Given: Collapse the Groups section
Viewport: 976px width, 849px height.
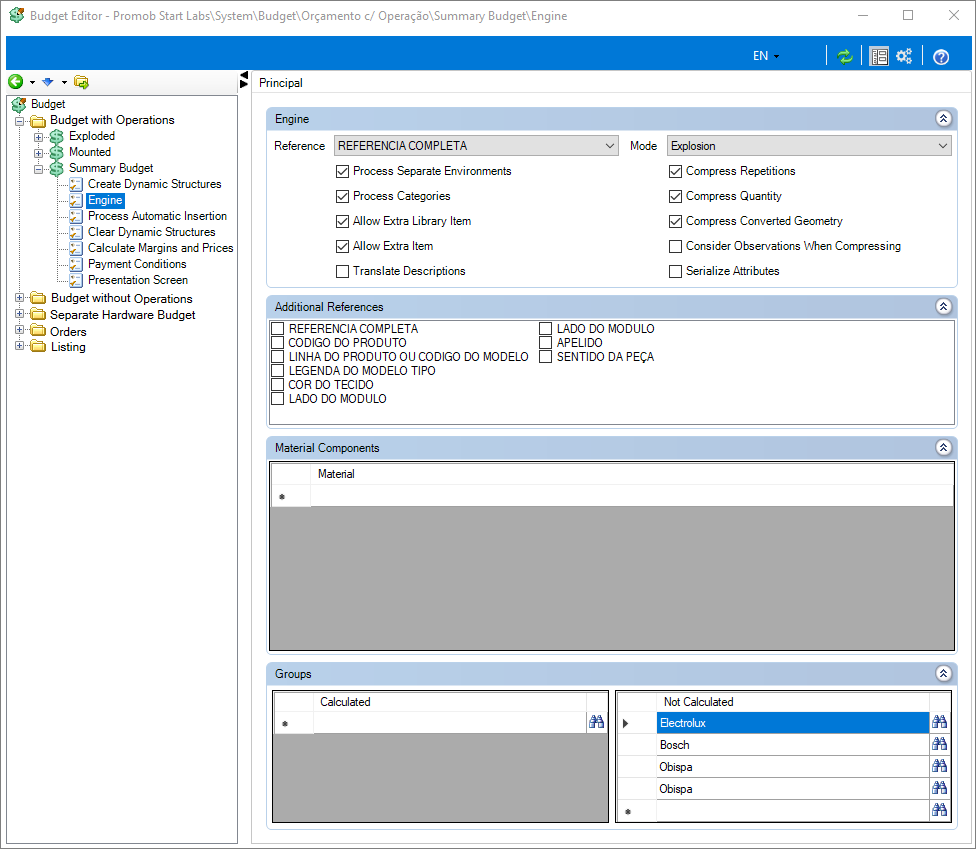Looking at the screenshot, I should (x=944, y=673).
